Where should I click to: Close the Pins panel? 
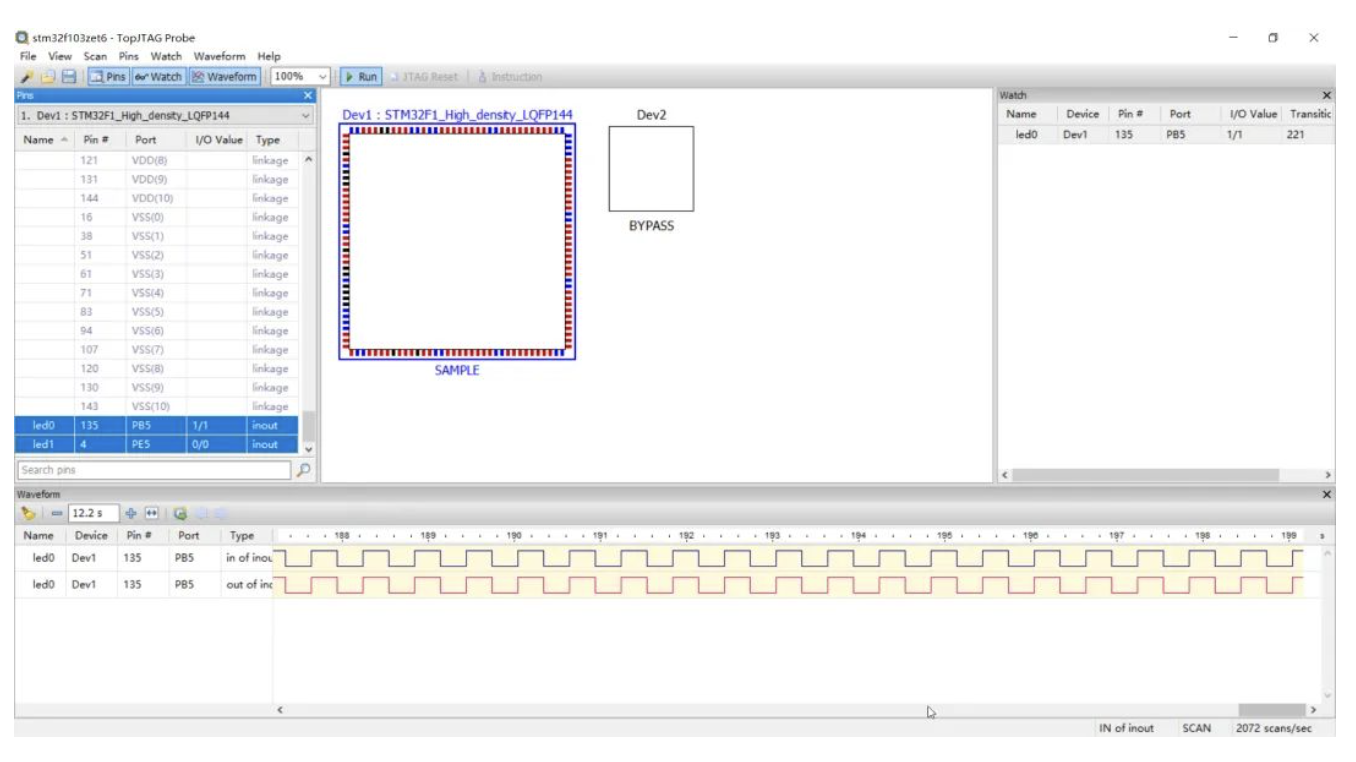pos(308,95)
